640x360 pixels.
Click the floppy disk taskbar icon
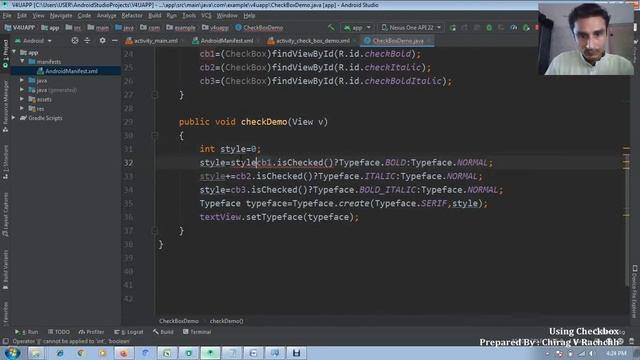pyautogui.click(x=296, y=353)
